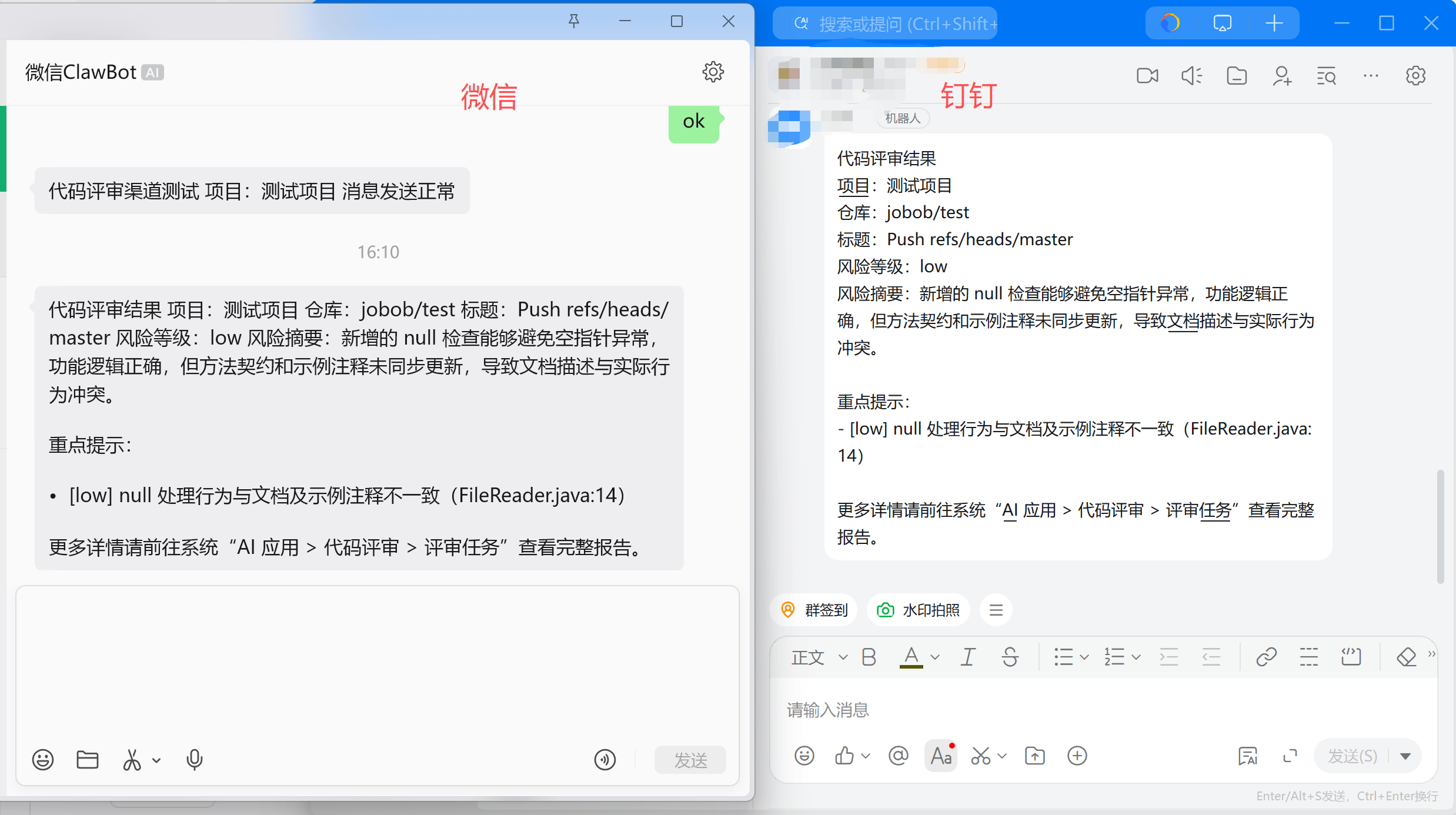Insert numbered list in DingTalk editor

[x=1114, y=657]
